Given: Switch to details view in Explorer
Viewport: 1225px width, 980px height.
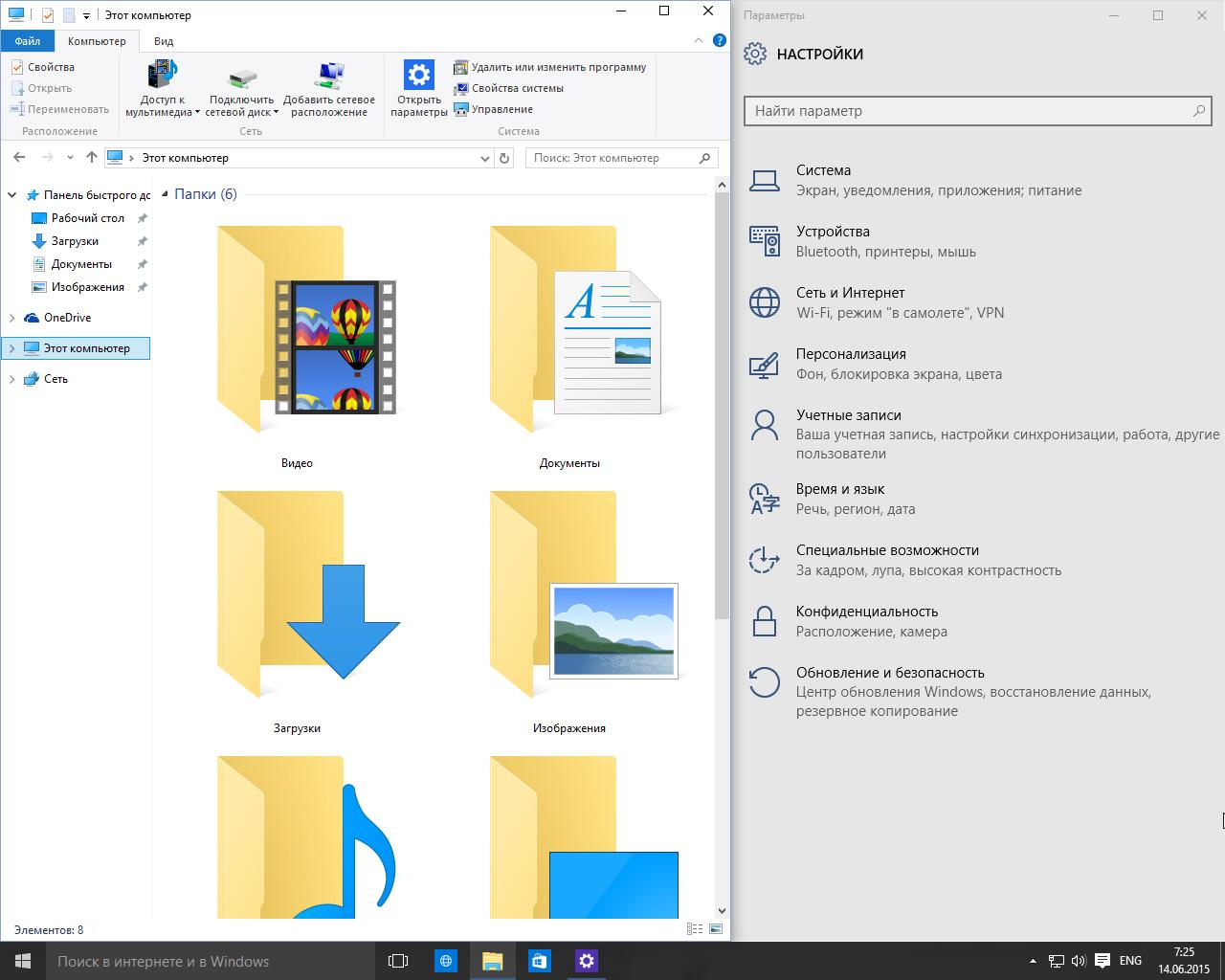Looking at the screenshot, I should click(x=695, y=929).
